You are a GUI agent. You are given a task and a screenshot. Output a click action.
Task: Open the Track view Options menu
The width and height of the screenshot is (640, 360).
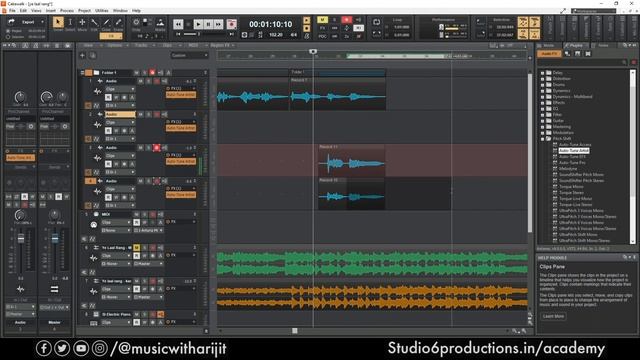(115, 45)
